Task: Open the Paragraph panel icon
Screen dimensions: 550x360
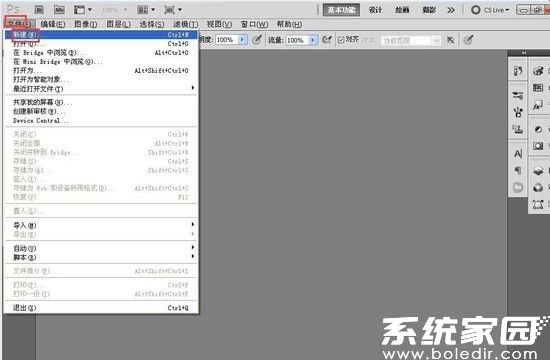Action: click(x=518, y=171)
